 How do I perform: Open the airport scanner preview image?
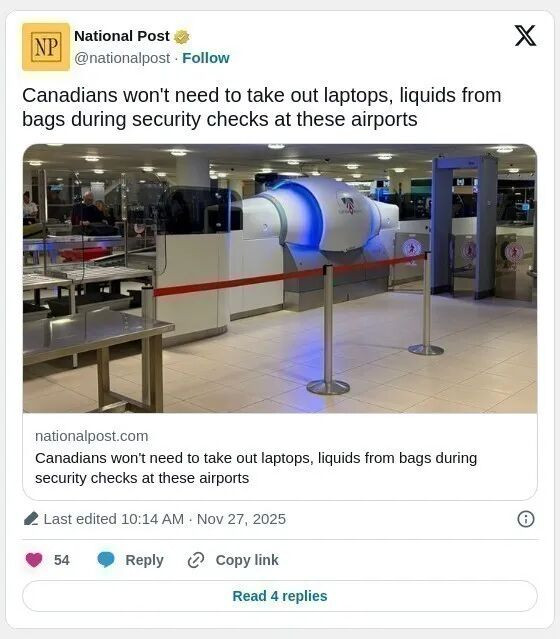point(280,278)
